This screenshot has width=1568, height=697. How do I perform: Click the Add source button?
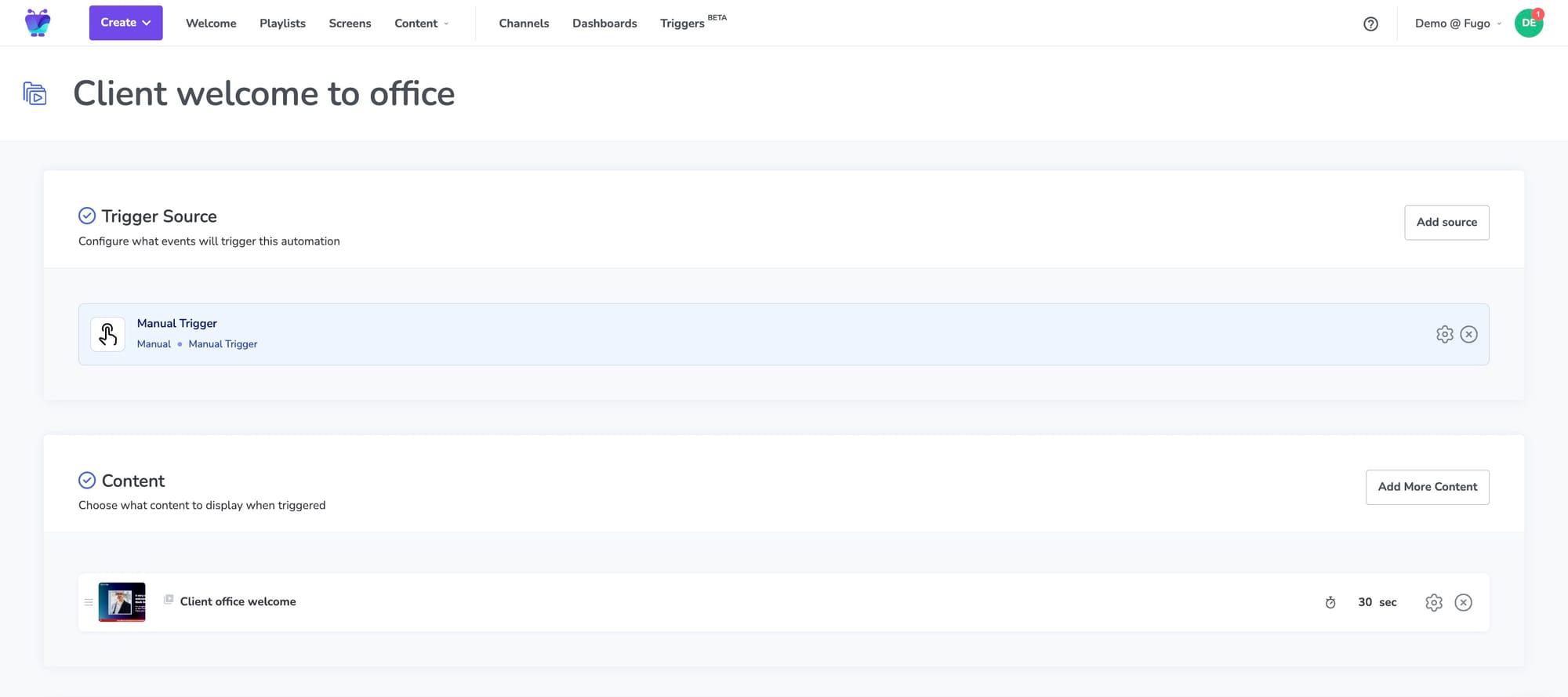coord(1446,222)
